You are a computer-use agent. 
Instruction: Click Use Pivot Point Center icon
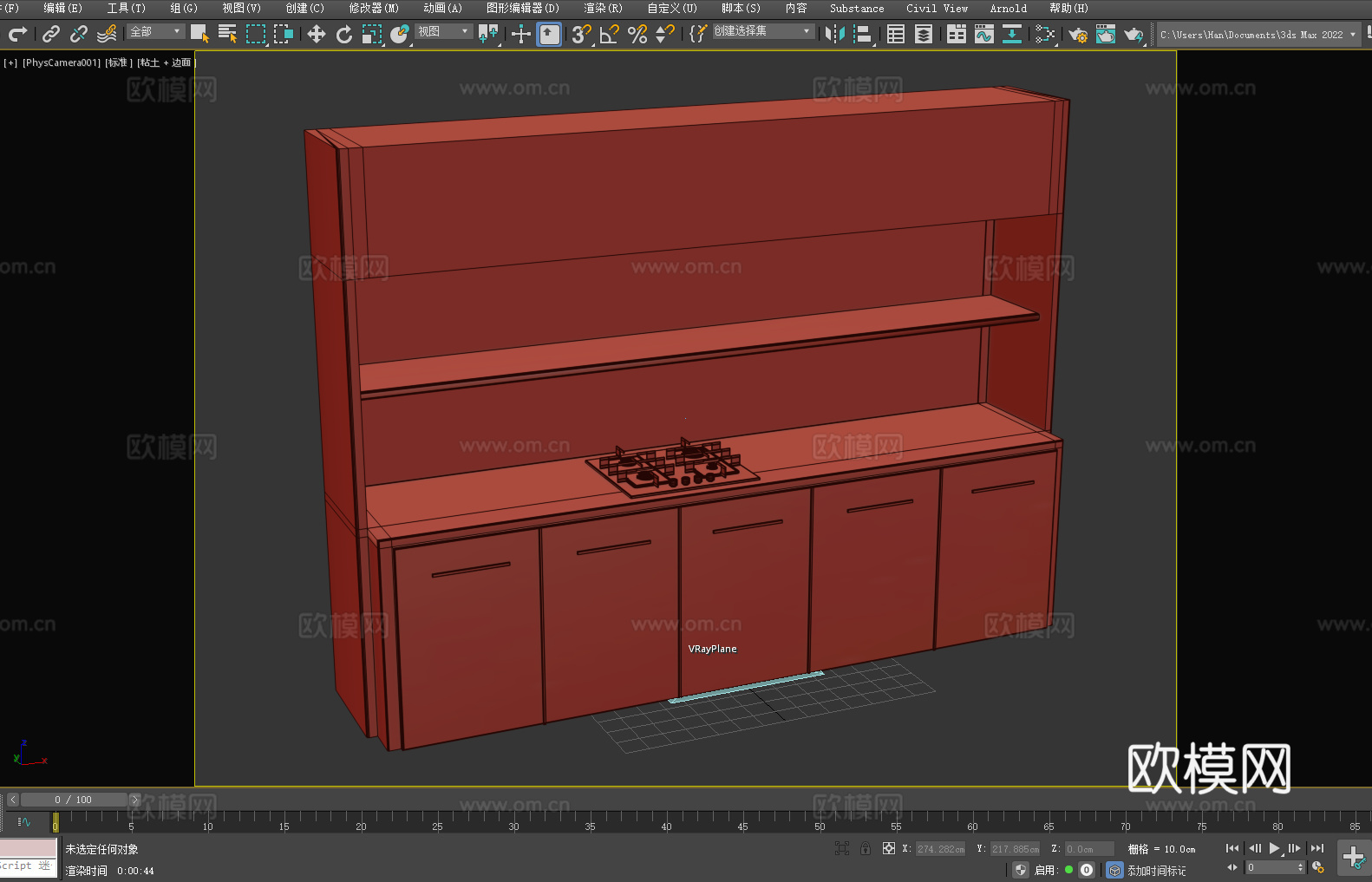pyautogui.click(x=488, y=34)
